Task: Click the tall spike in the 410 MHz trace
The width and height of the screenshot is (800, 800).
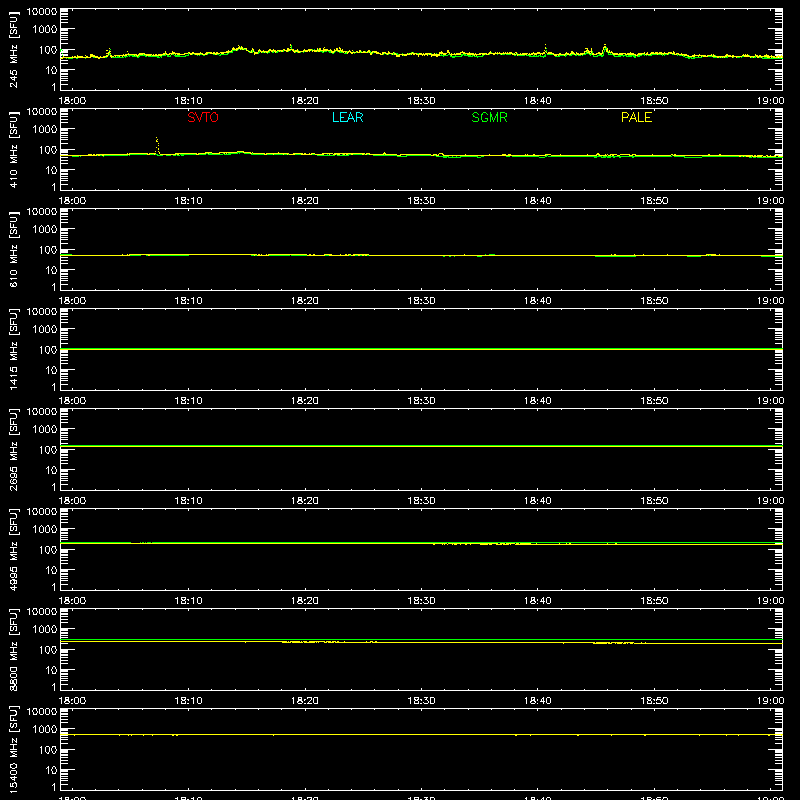Action: (x=157, y=145)
